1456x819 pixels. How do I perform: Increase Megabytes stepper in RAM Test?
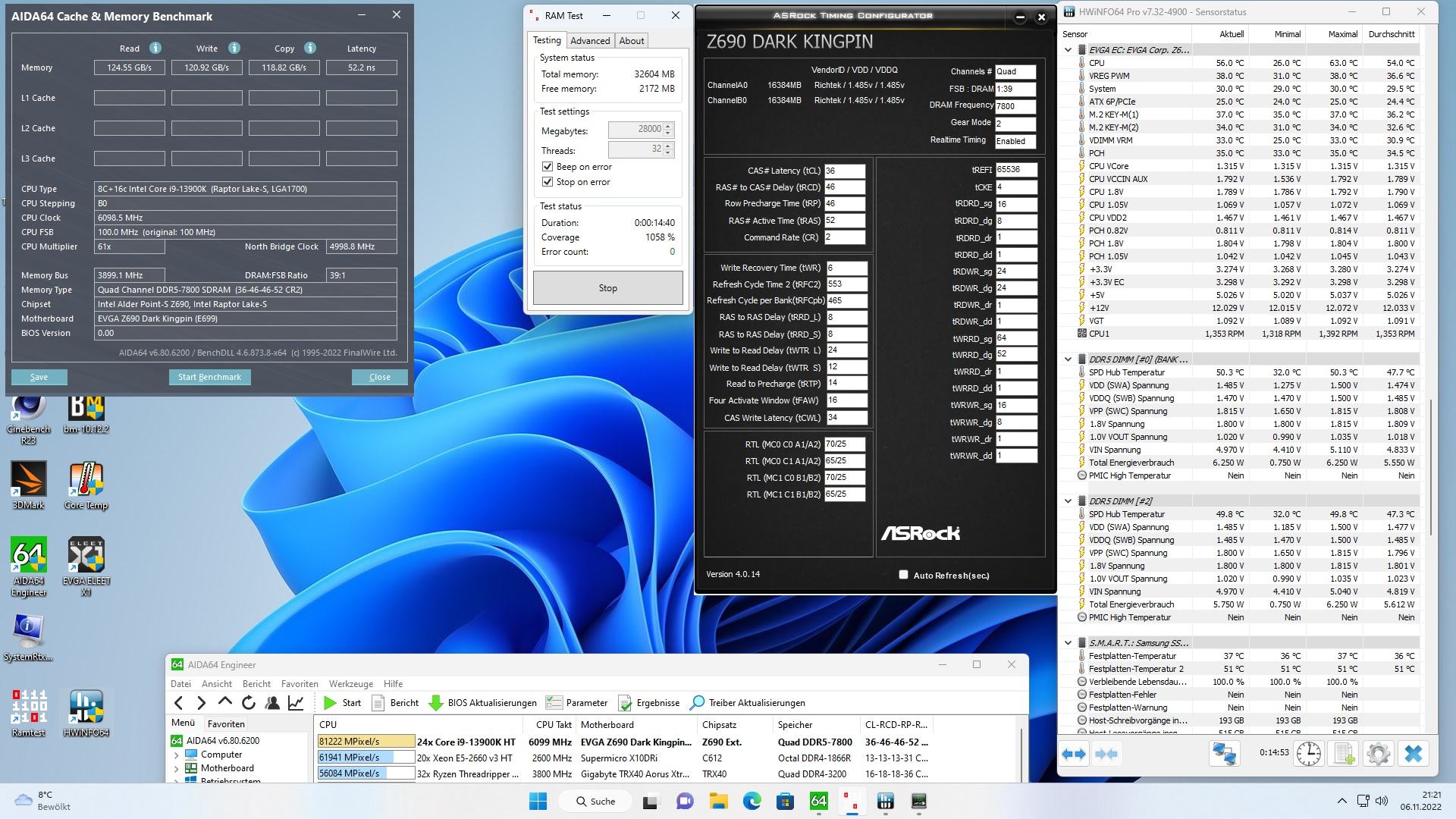pyautogui.click(x=668, y=126)
